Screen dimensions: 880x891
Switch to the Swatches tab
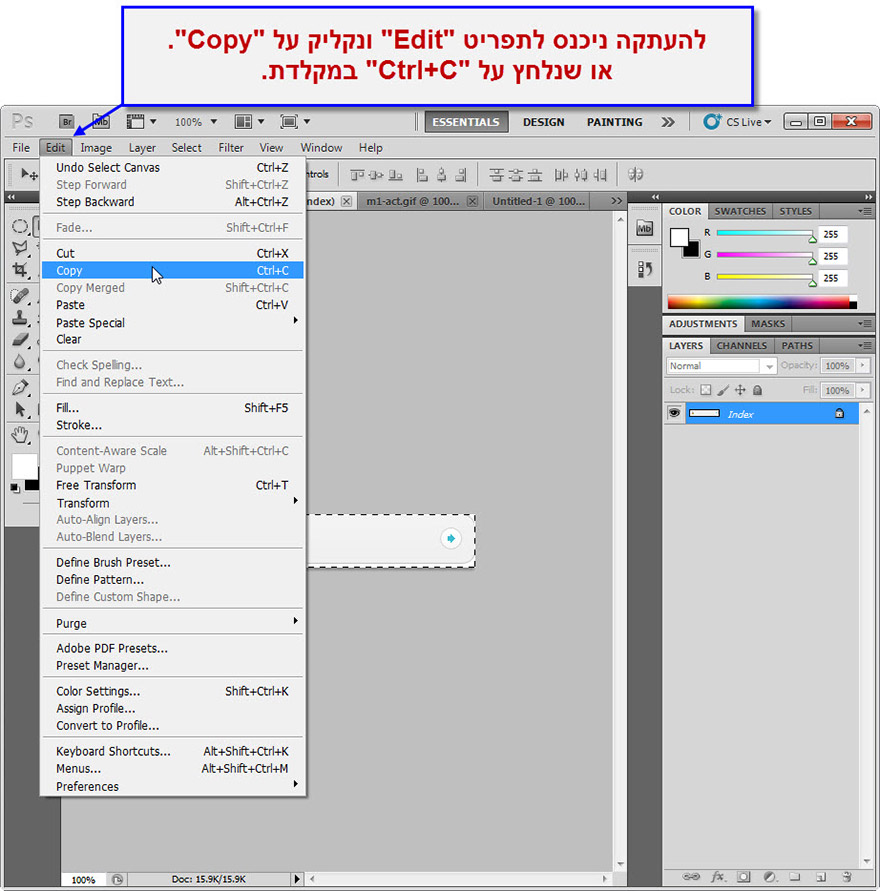tap(740, 211)
